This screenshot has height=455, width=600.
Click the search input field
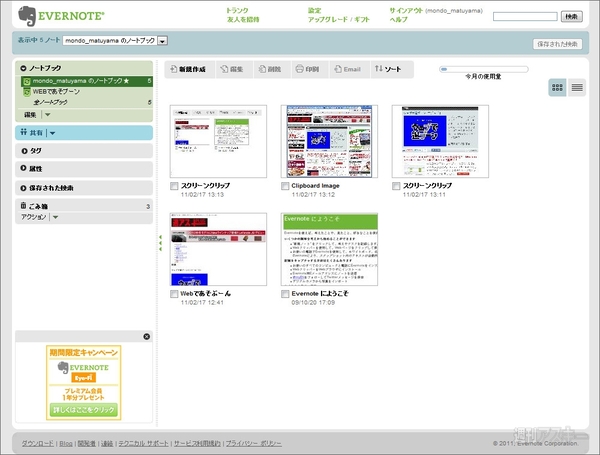[525, 16]
